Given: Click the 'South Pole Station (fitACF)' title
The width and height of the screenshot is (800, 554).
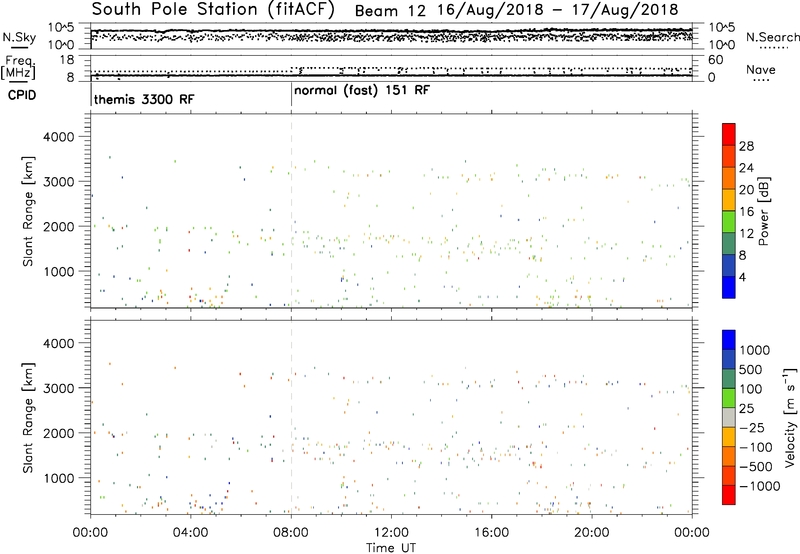Looking at the screenshot, I should tap(213, 10).
